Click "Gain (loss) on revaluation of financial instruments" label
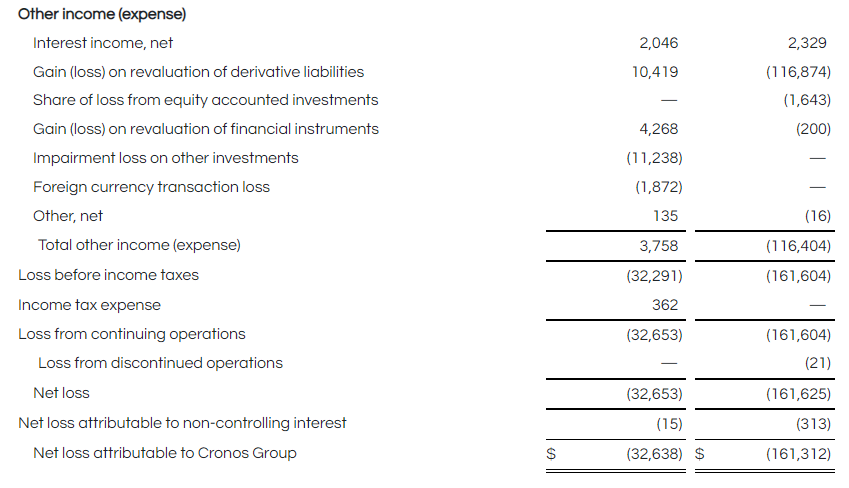Screen dimensions: 849x488 (x=205, y=129)
